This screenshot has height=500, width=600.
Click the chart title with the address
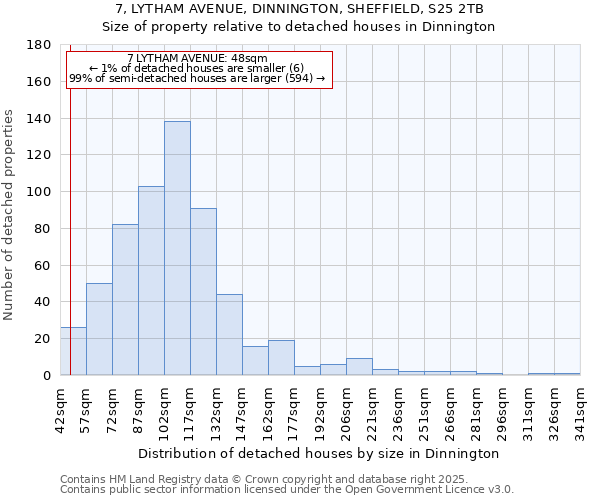299,9
